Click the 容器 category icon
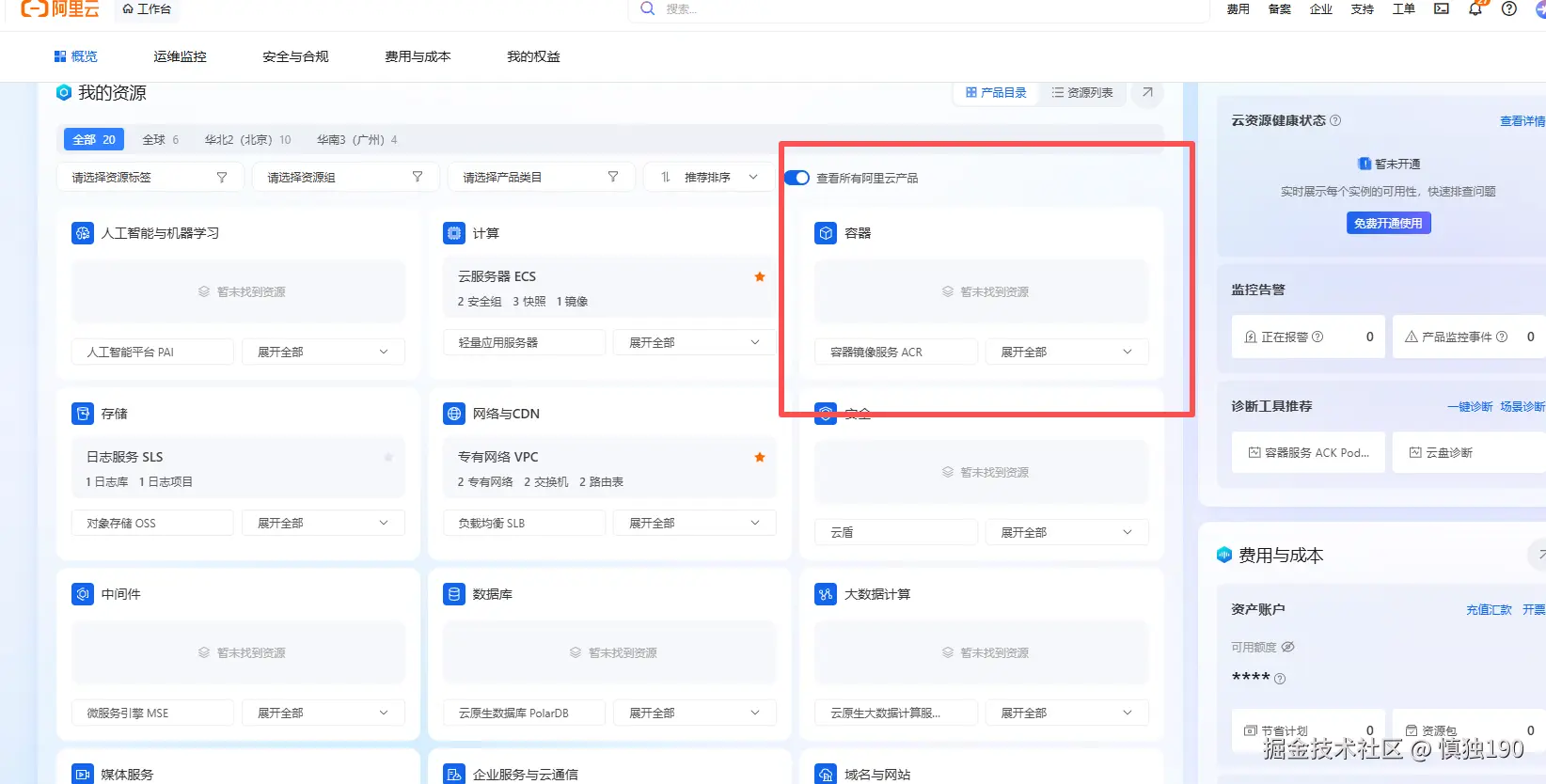Screen dimensions: 1546x784 point(826,233)
